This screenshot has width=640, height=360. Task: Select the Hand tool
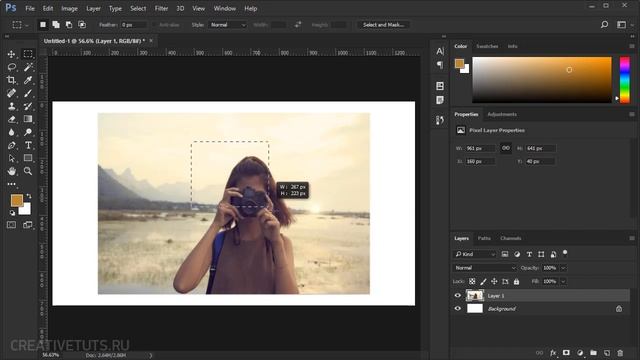[x=11, y=171]
